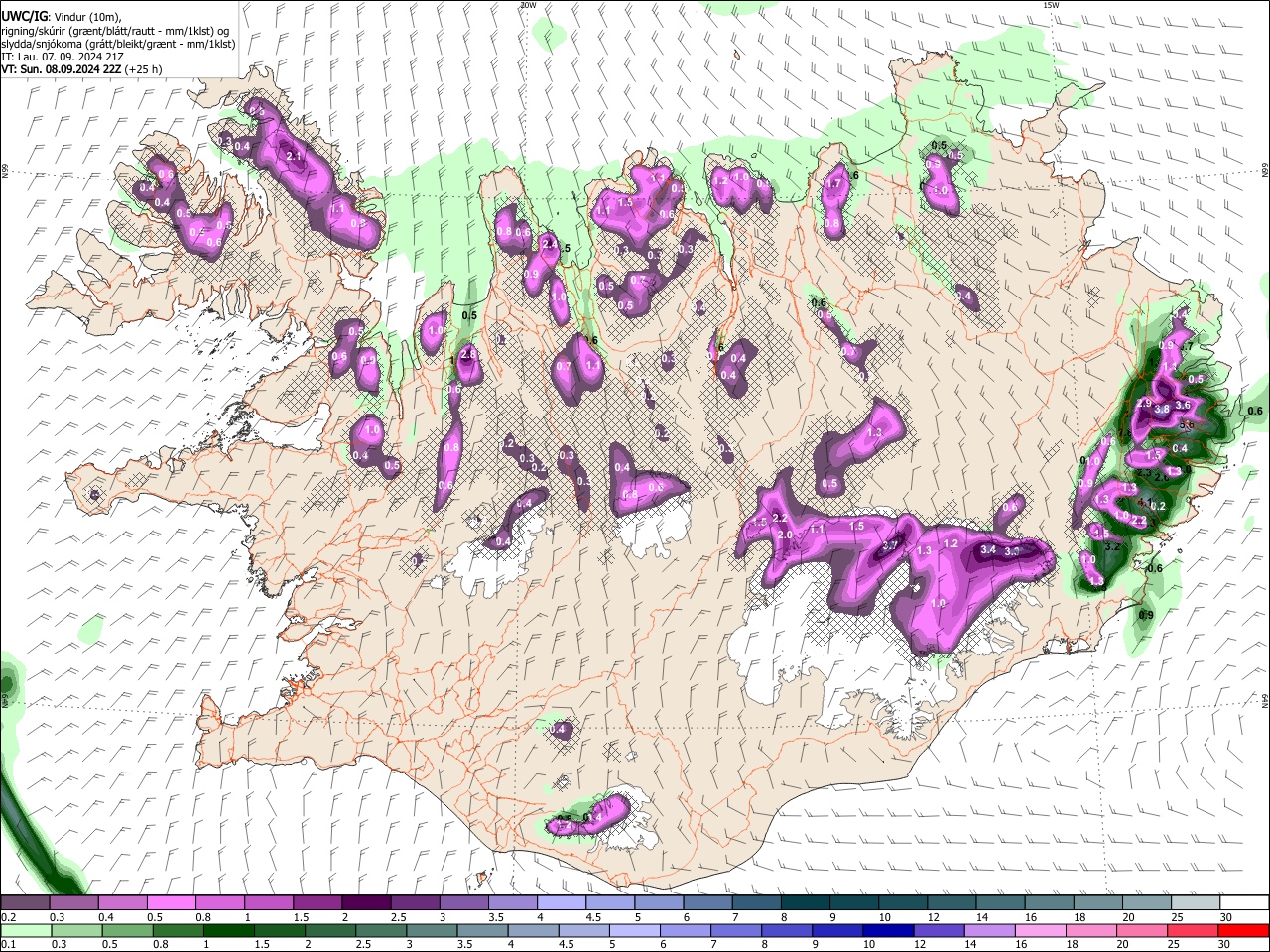
Task: Click the 3.4 snowfall value on the map
Action: (987, 549)
